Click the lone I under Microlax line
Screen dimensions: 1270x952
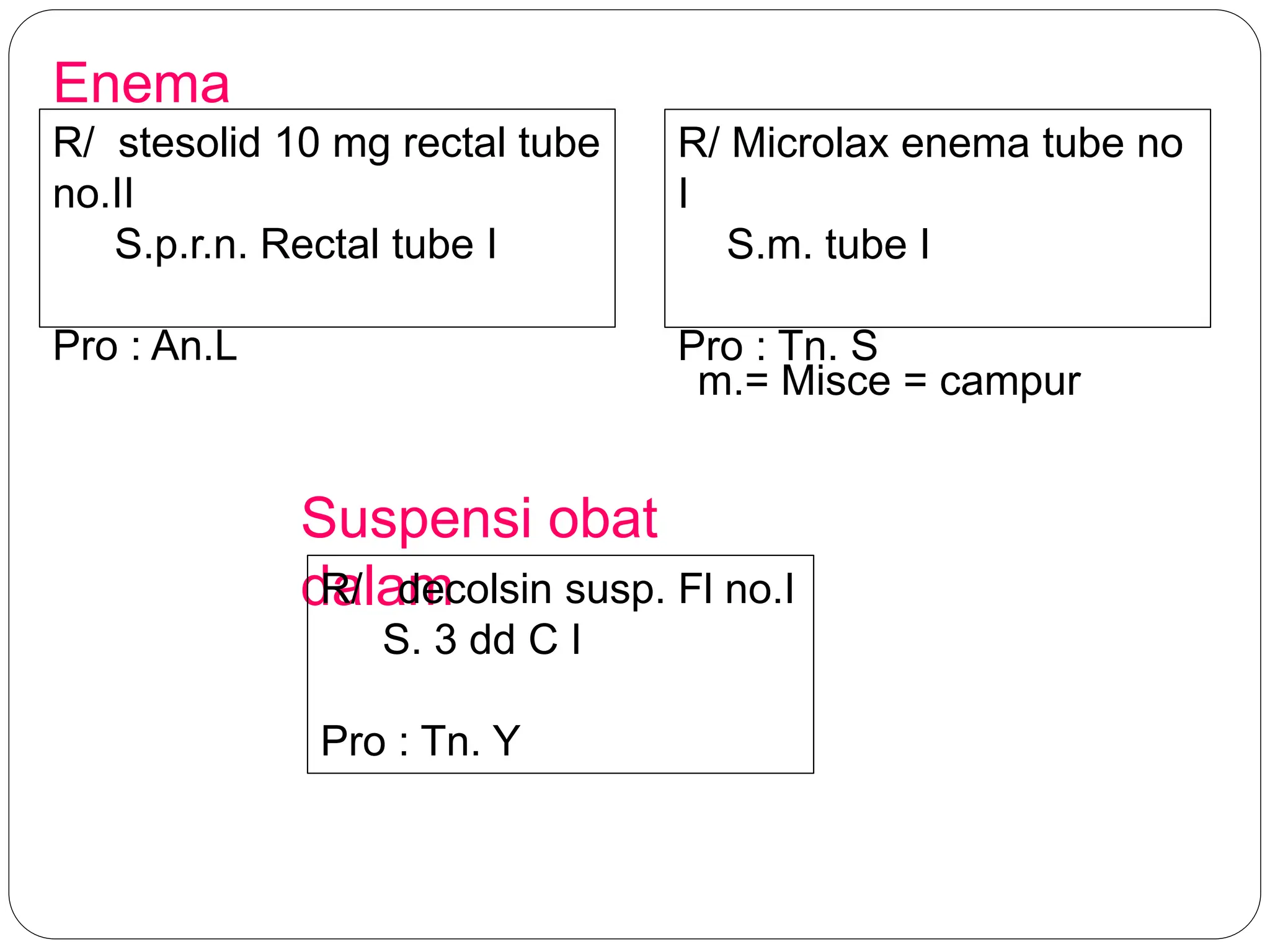683,193
